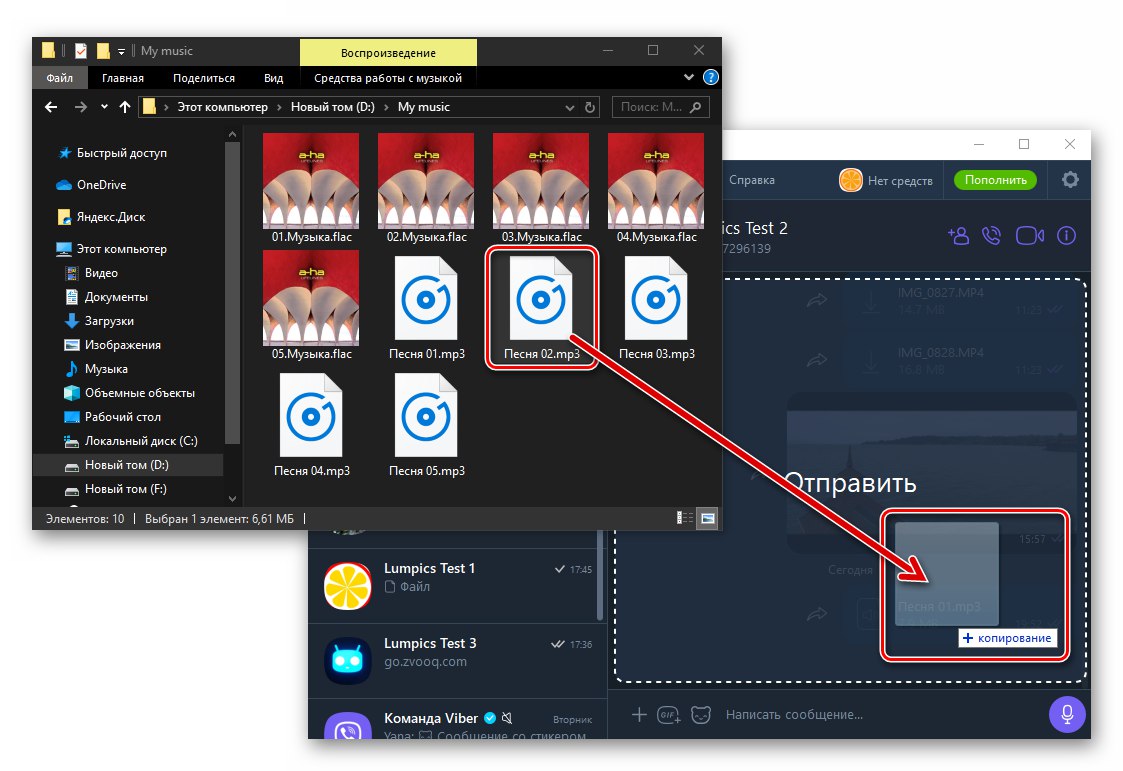Switch to details view in Explorer
1123x771 pixels.
coord(685,518)
